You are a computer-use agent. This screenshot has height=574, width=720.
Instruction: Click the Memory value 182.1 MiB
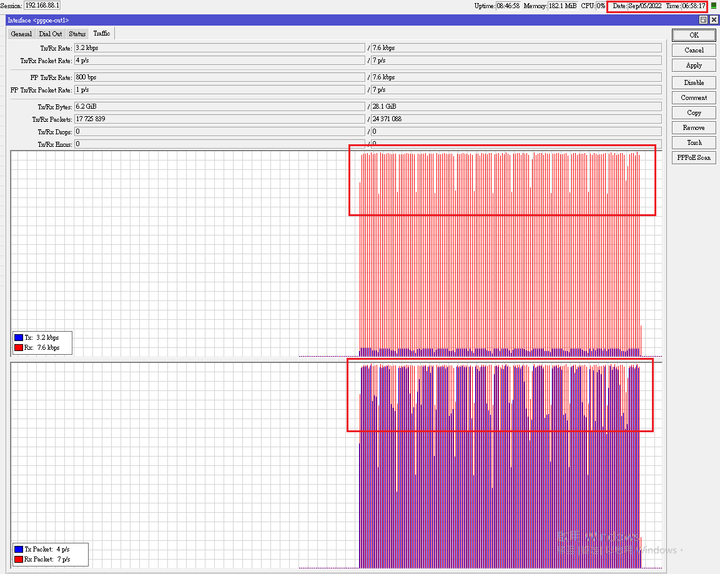tap(562, 6)
